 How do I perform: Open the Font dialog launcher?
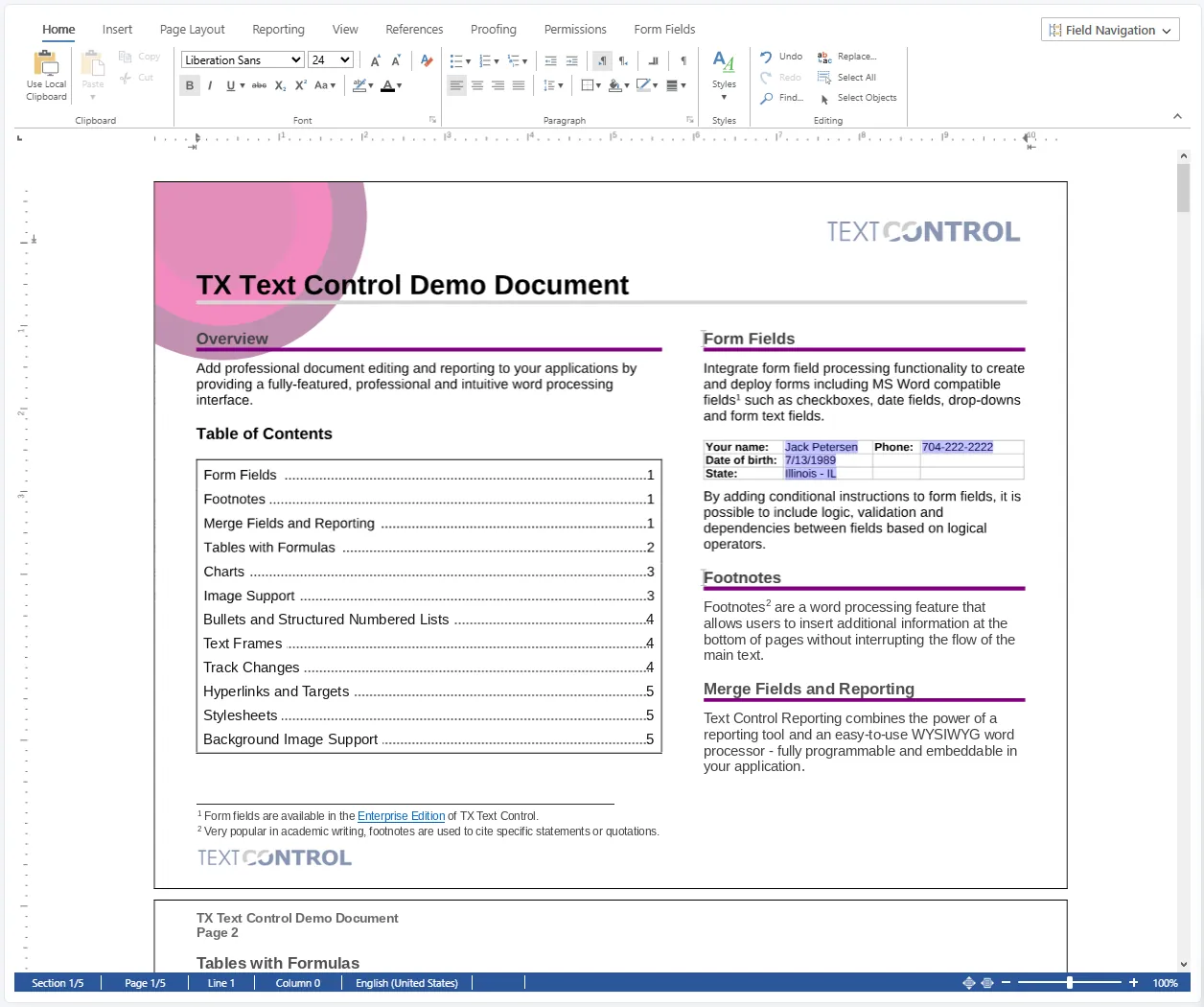432,120
